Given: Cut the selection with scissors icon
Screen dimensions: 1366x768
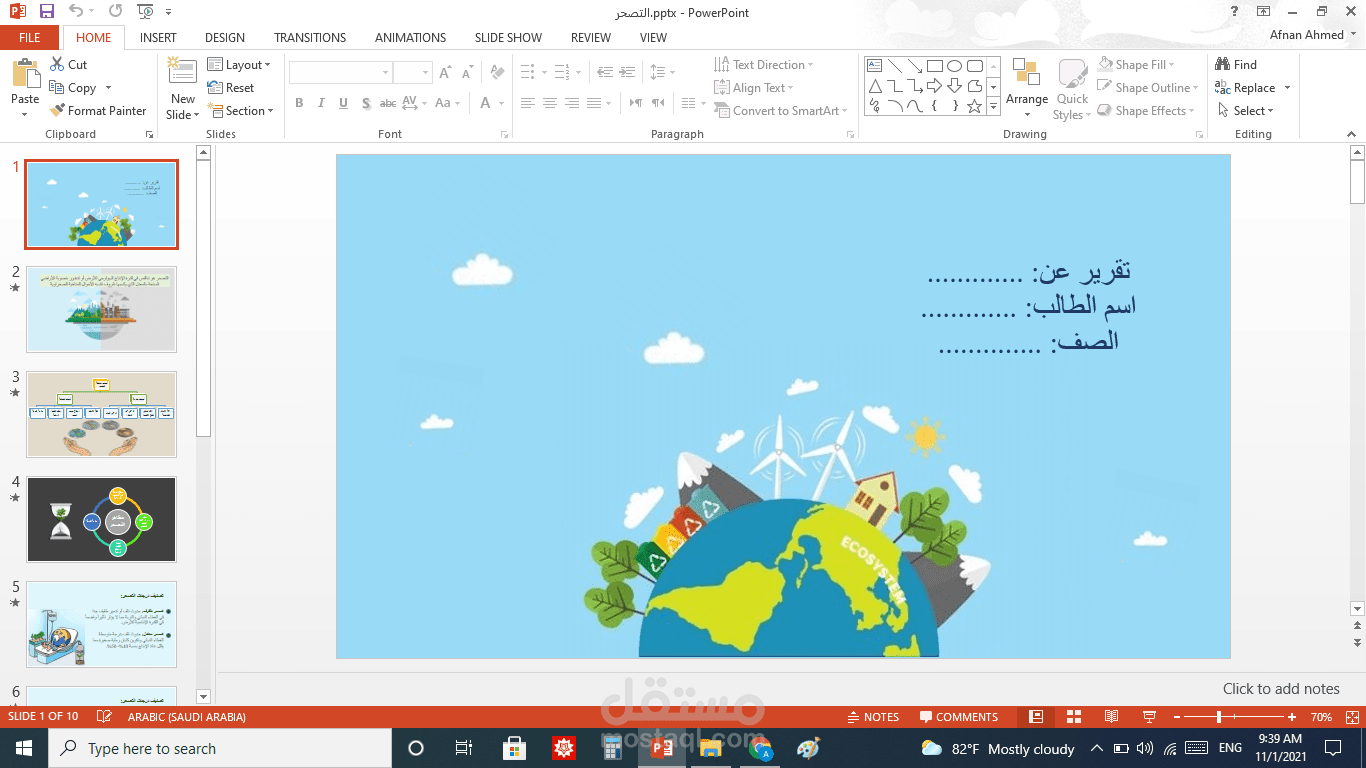Looking at the screenshot, I should [68, 64].
